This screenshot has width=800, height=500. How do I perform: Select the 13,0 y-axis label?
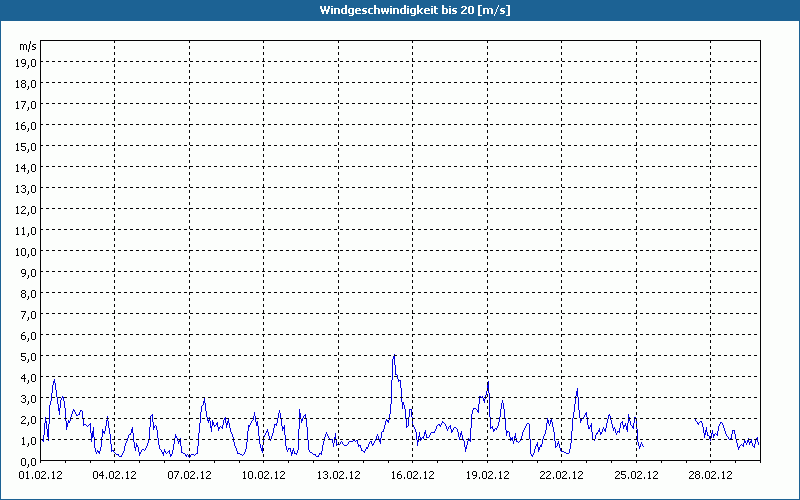26,189
